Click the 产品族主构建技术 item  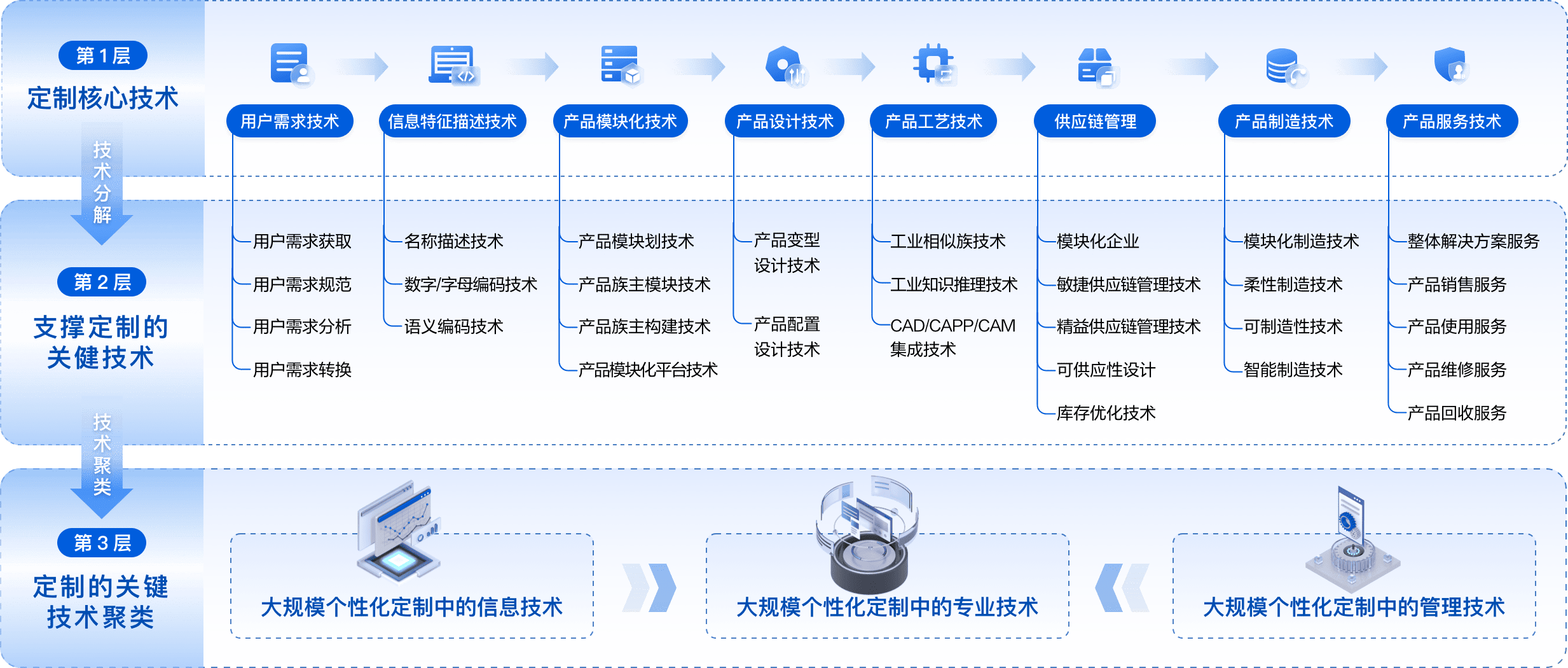(644, 326)
